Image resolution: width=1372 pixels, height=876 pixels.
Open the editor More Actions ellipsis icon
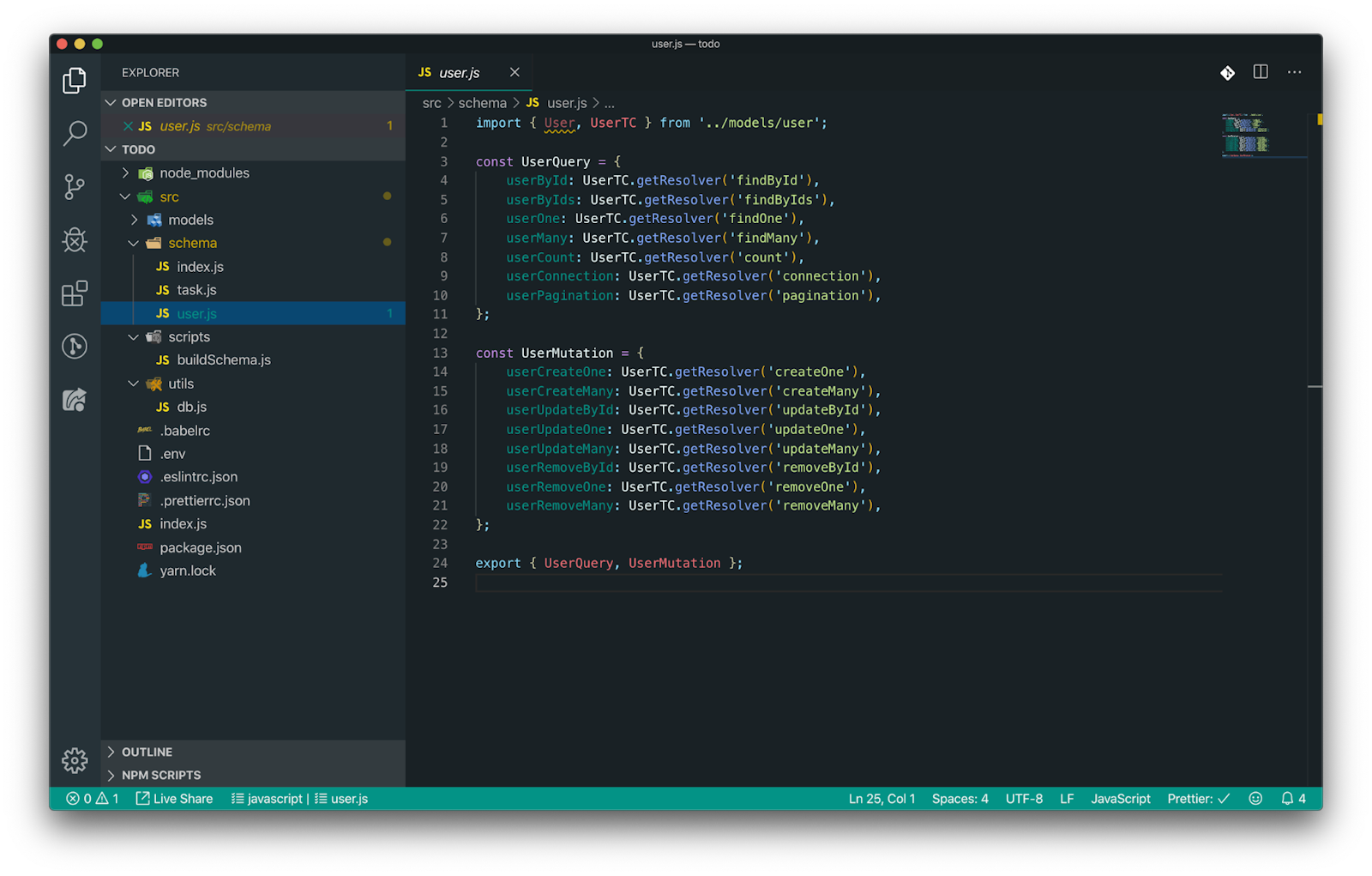tap(1294, 72)
